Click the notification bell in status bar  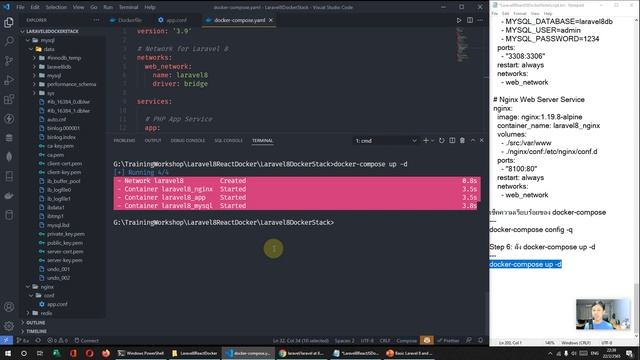coord(480,340)
